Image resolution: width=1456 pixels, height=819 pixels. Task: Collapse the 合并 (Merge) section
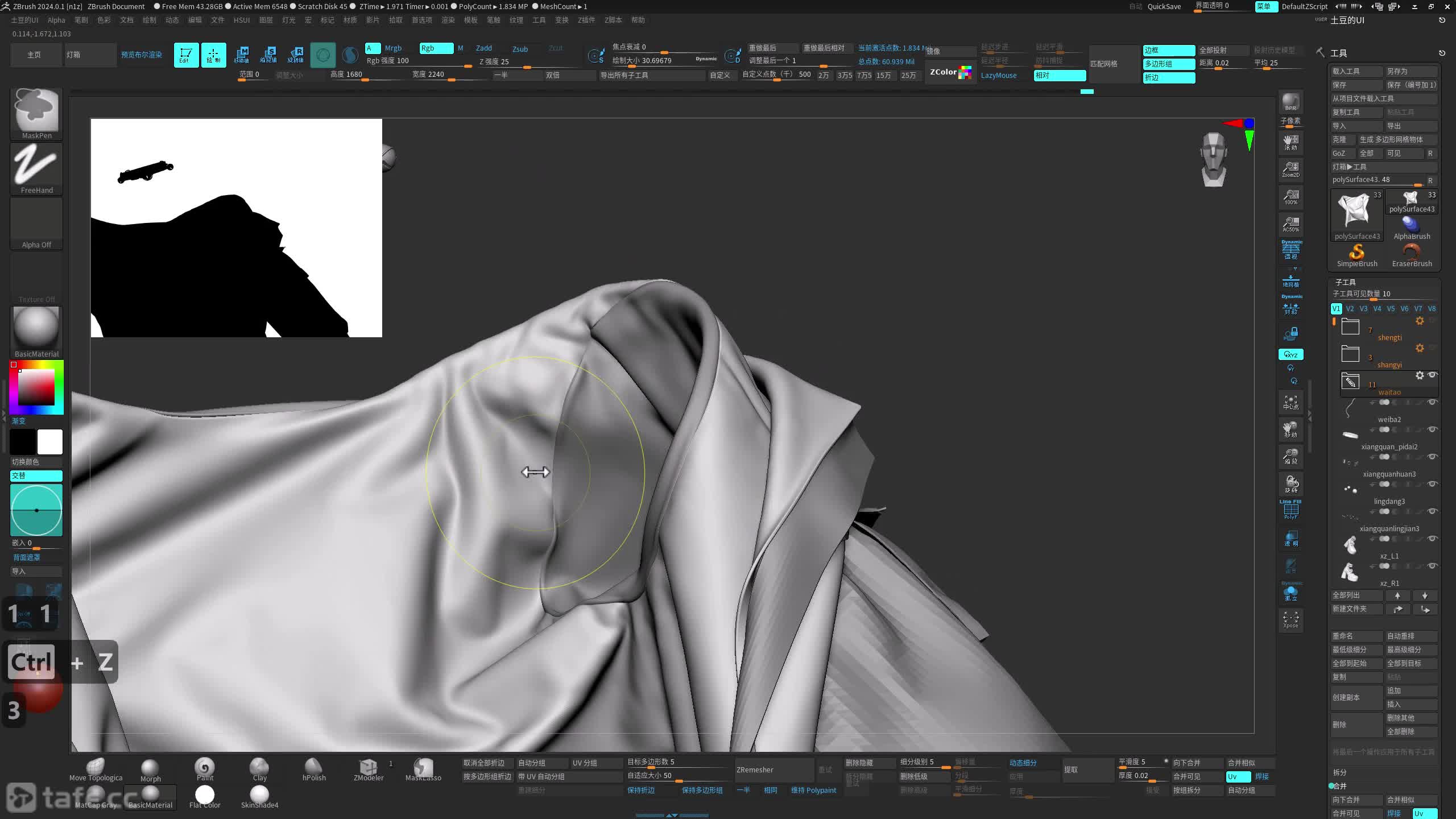tap(1340, 786)
